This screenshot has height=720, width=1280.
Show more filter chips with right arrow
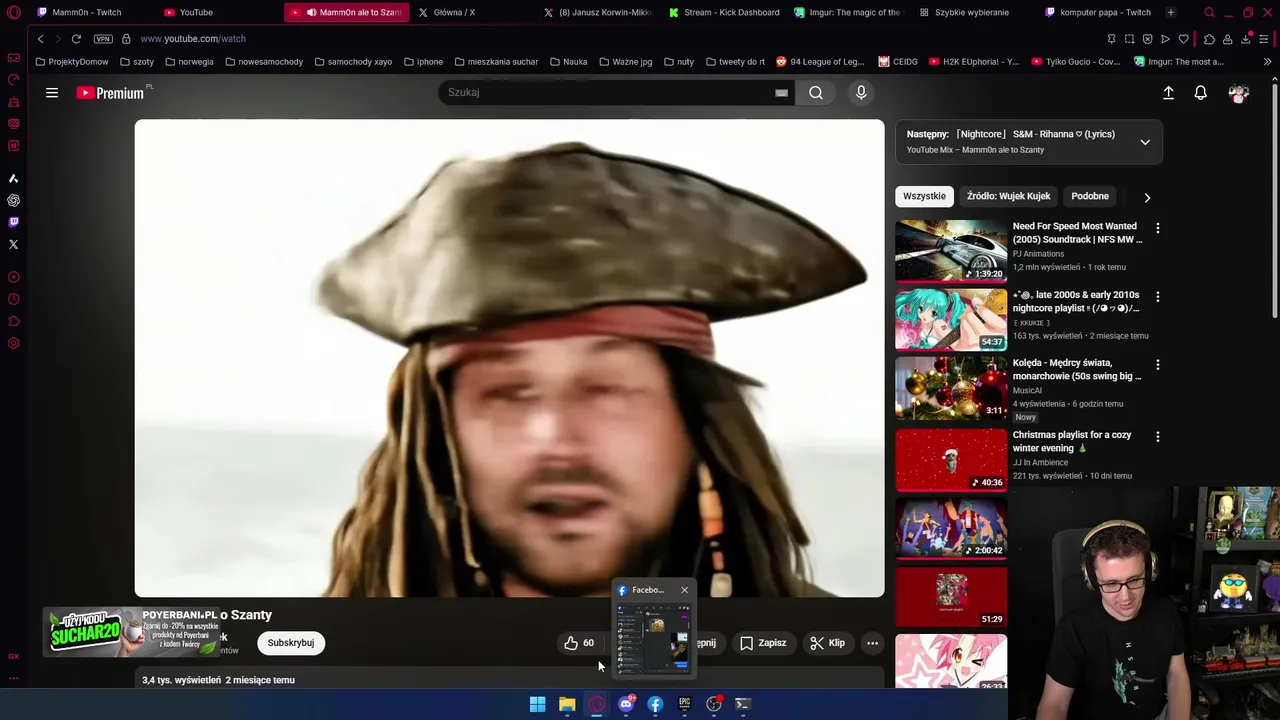pos(1147,197)
